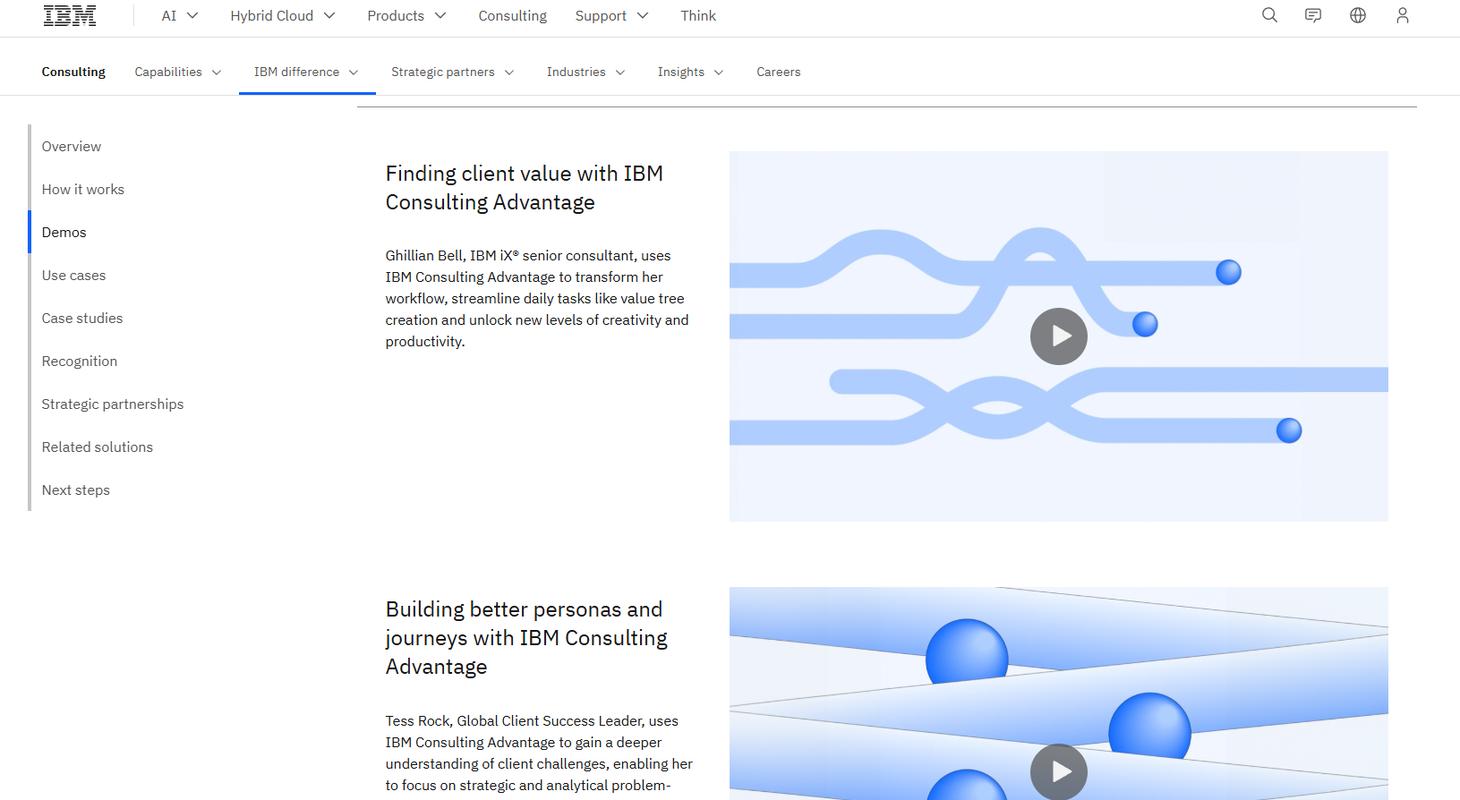This screenshot has height=800, width=1460.
Task: Open the chat icon in header
Action: click(x=1313, y=15)
